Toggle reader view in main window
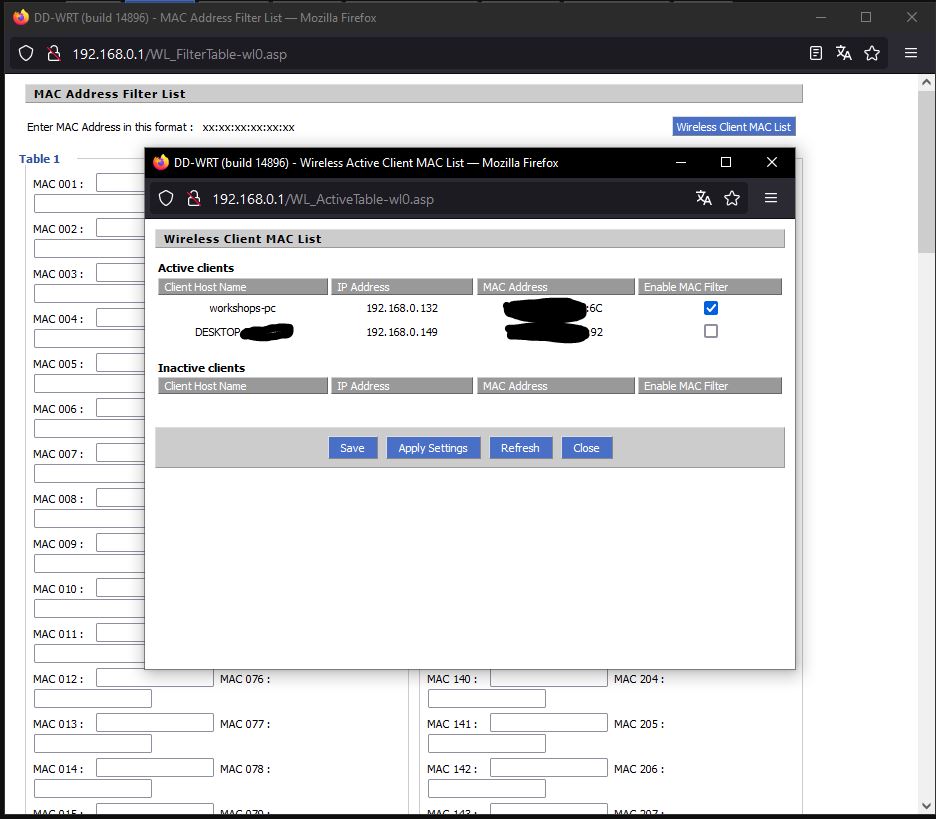936x819 pixels. (x=816, y=53)
